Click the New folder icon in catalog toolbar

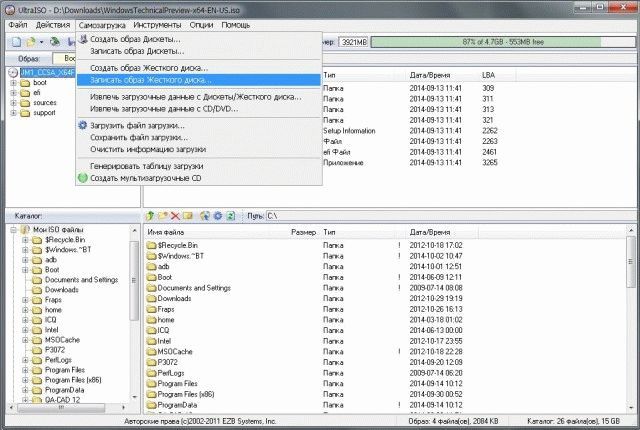[x=163, y=216]
